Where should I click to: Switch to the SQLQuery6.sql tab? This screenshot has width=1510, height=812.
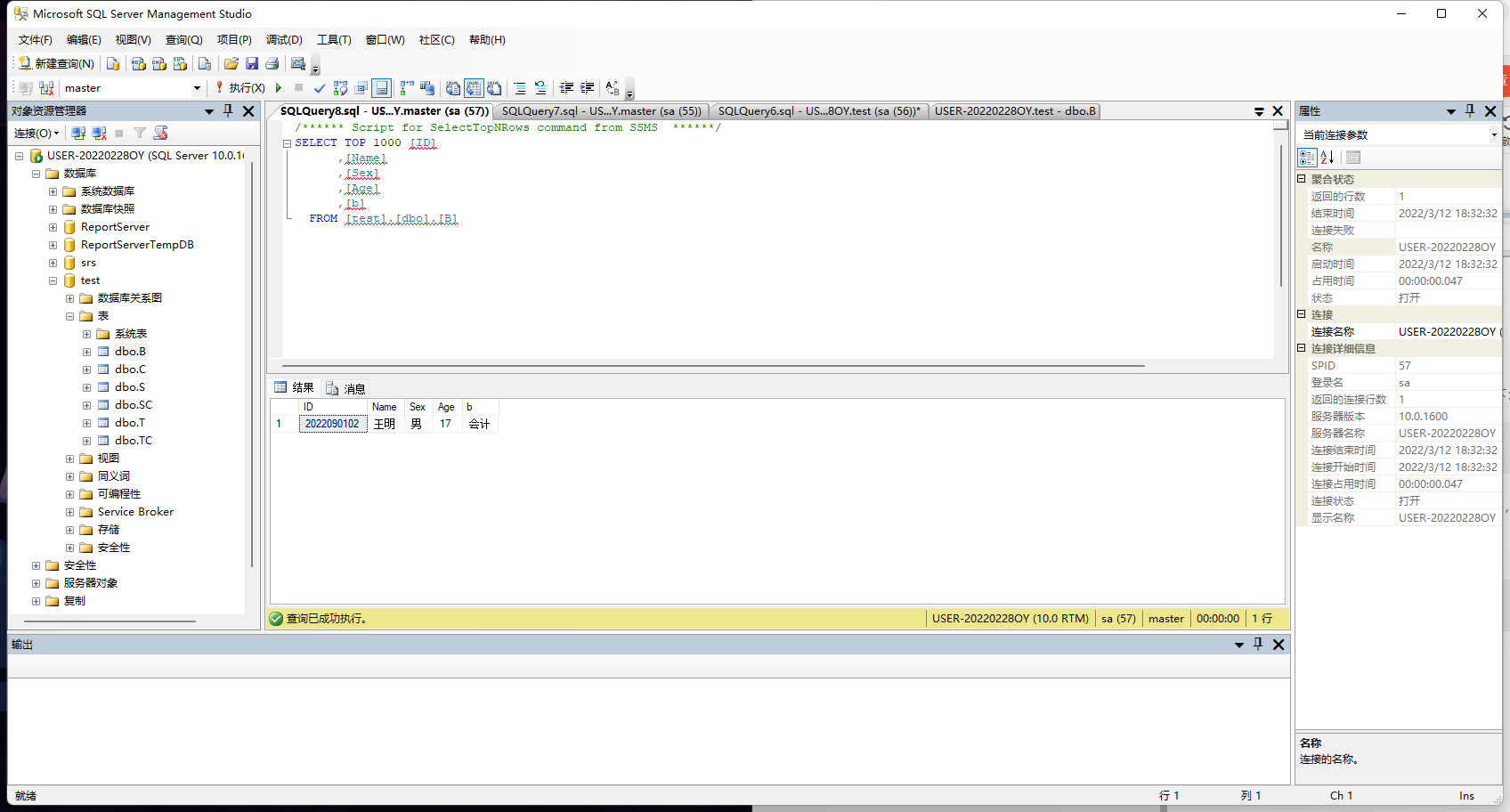pyautogui.click(x=819, y=111)
